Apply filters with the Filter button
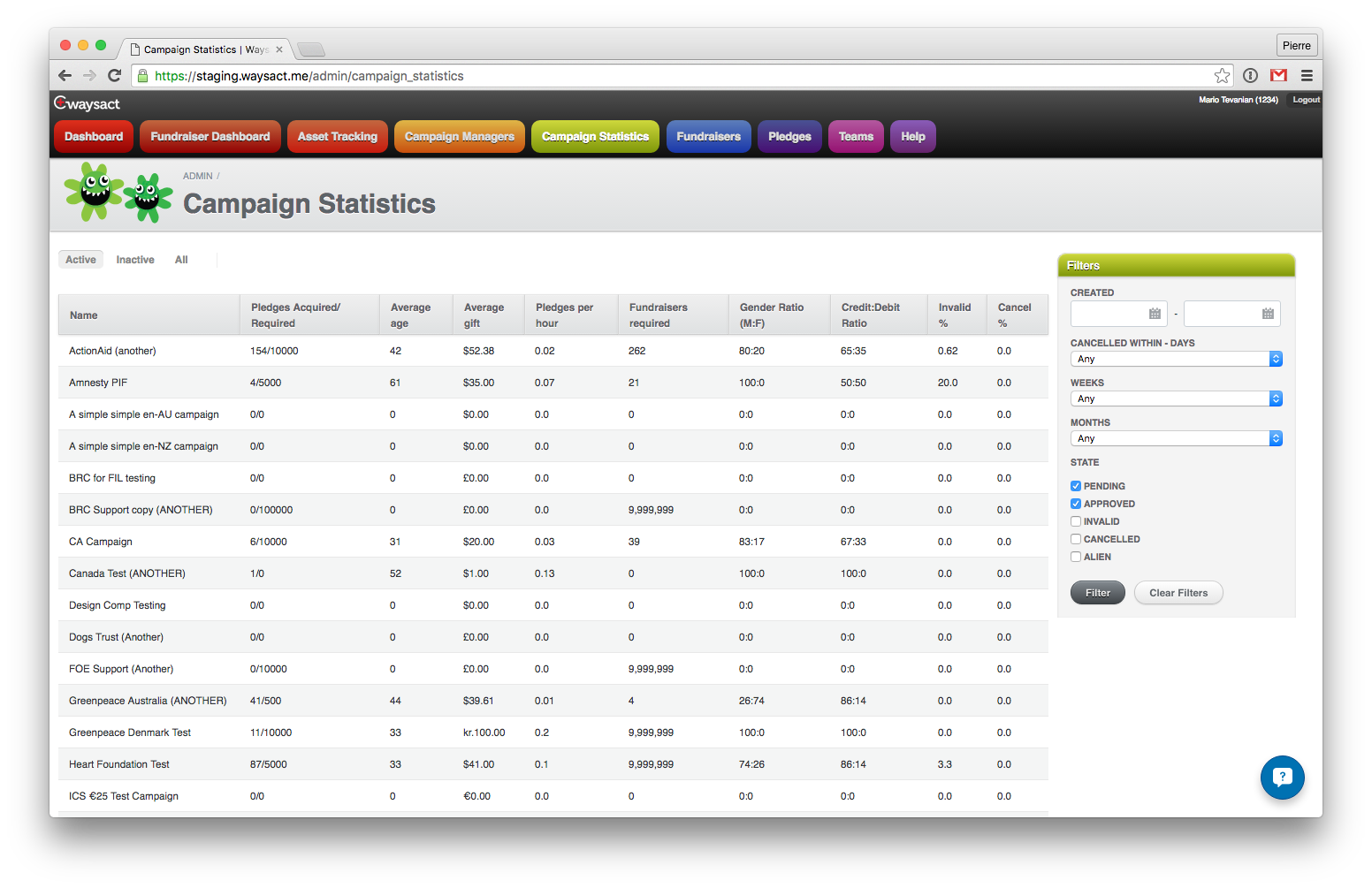The width and height of the screenshot is (1372, 888). click(x=1098, y=593)
